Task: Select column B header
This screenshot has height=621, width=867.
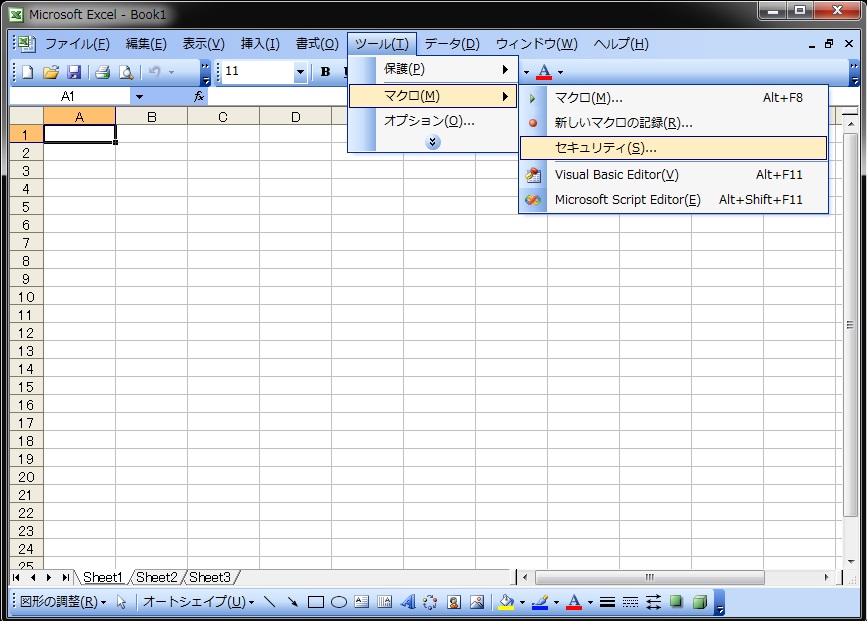Action: click(x=152, y=117)
